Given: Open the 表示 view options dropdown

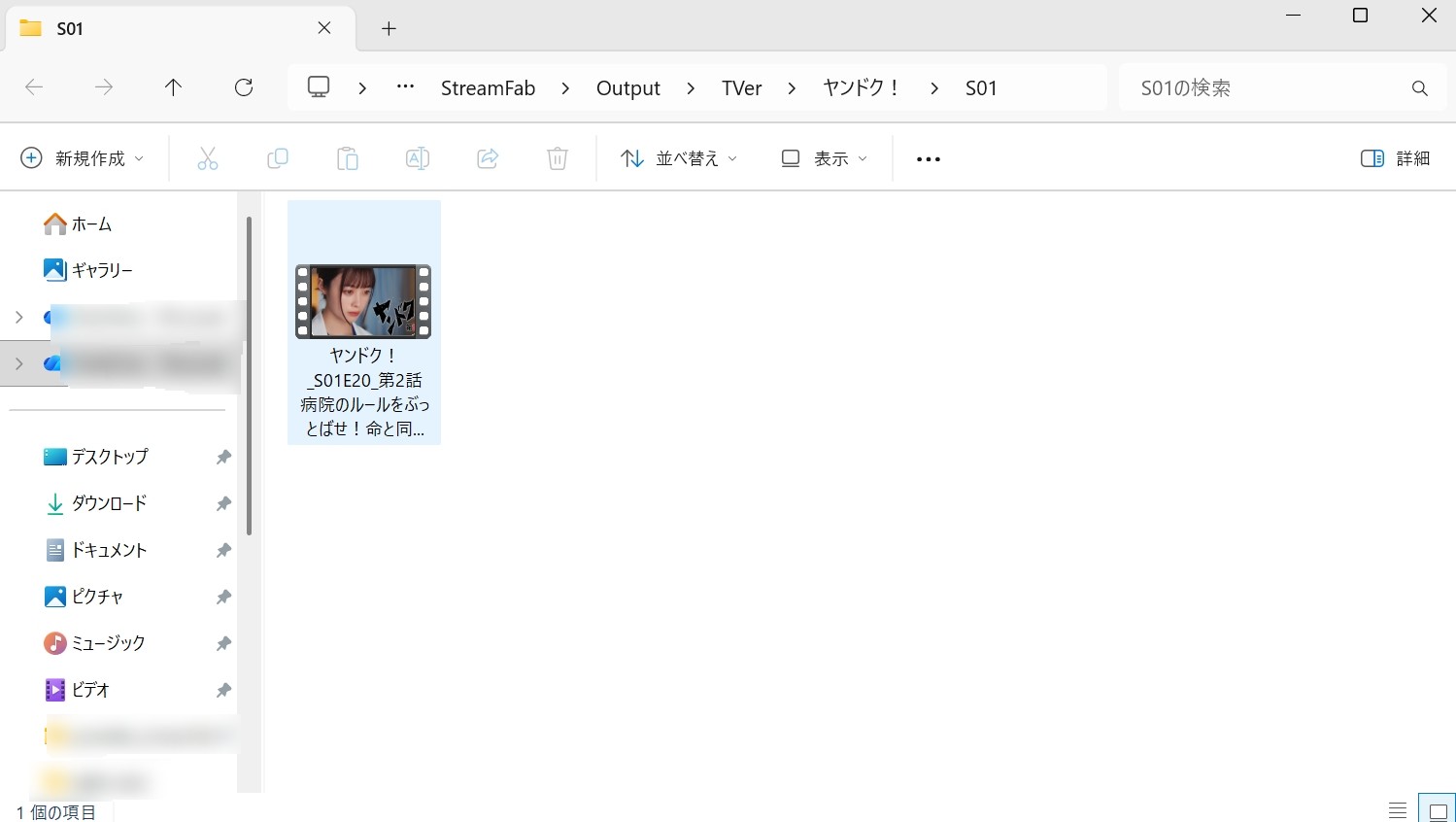Looking at the screenshot, I should pos(823,157).
